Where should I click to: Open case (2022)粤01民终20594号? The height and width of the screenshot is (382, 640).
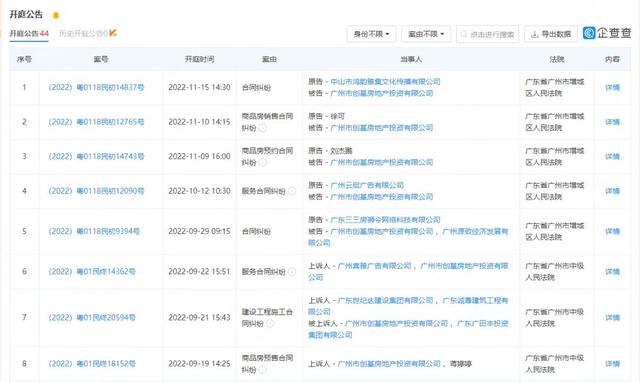tap(92, 318)
